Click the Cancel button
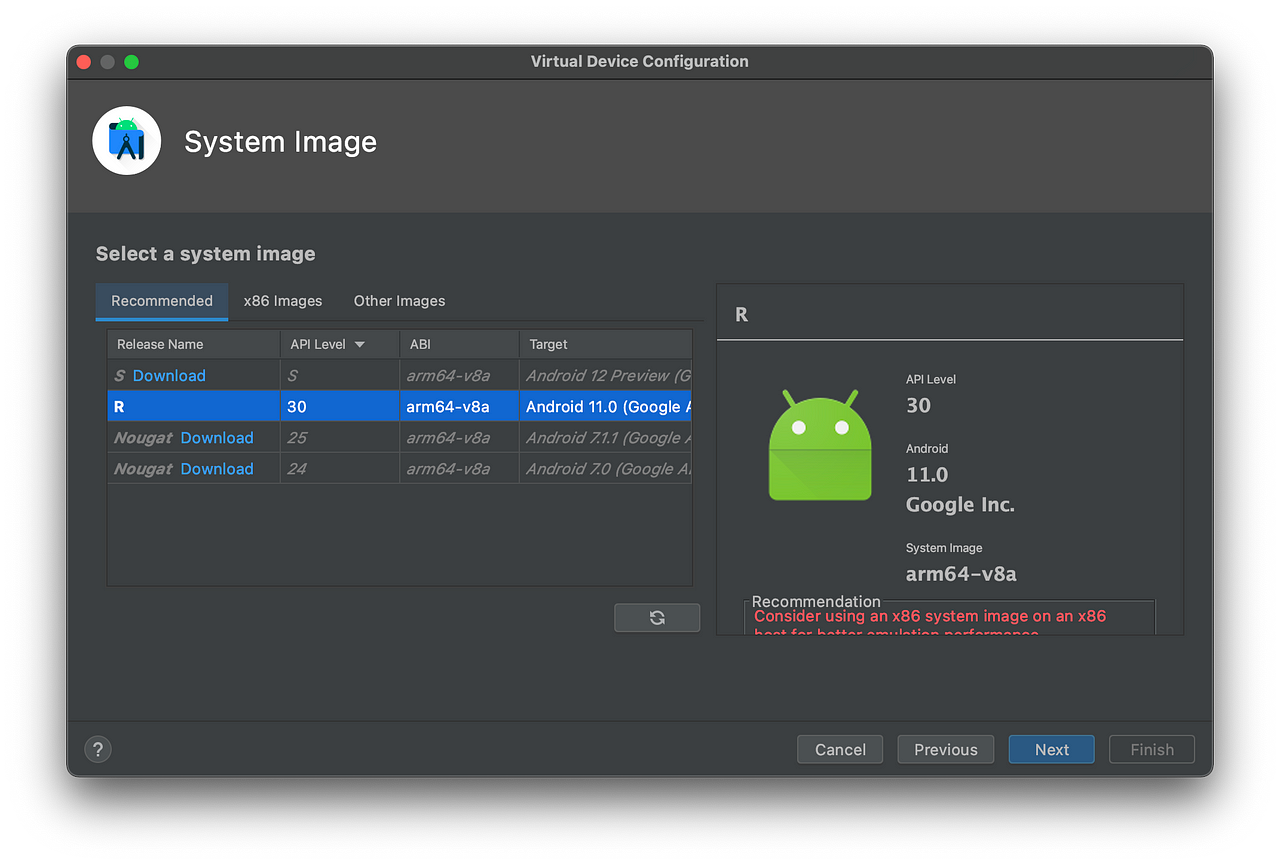The width and height of the screenshot is (1280, 865). click(x=840, y=750)
